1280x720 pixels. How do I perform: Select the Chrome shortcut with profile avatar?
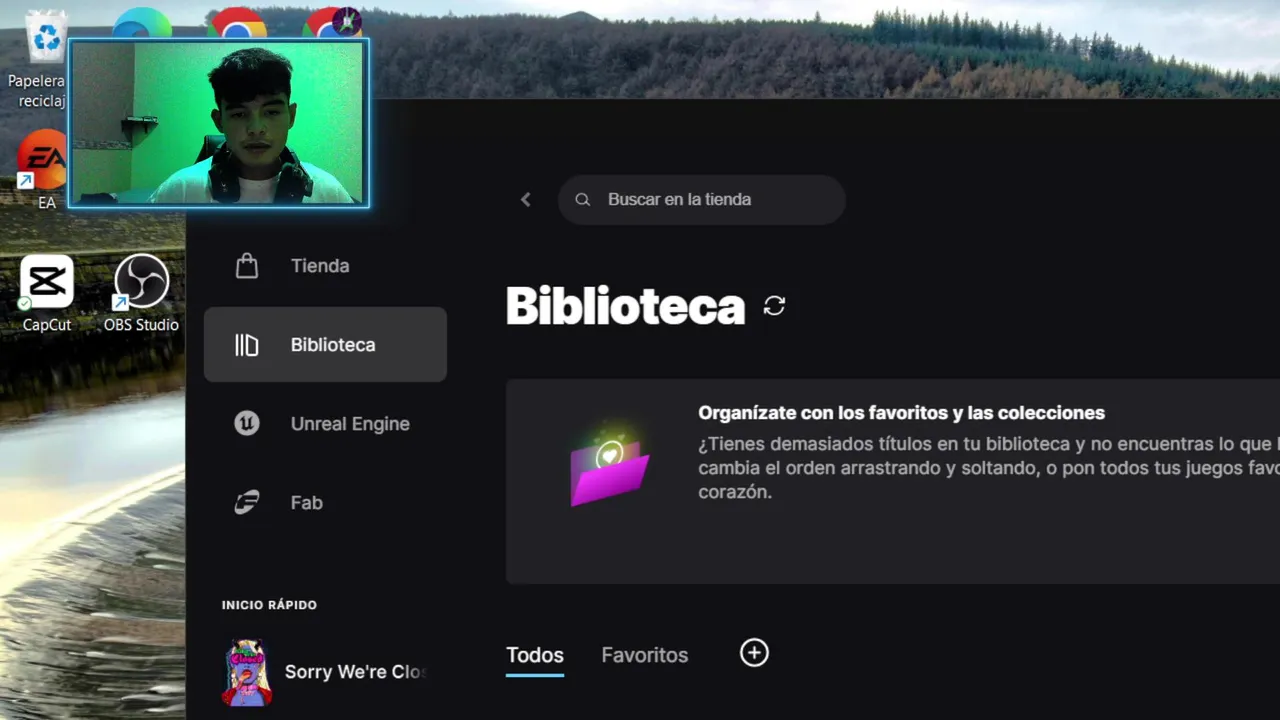point(332,23)
